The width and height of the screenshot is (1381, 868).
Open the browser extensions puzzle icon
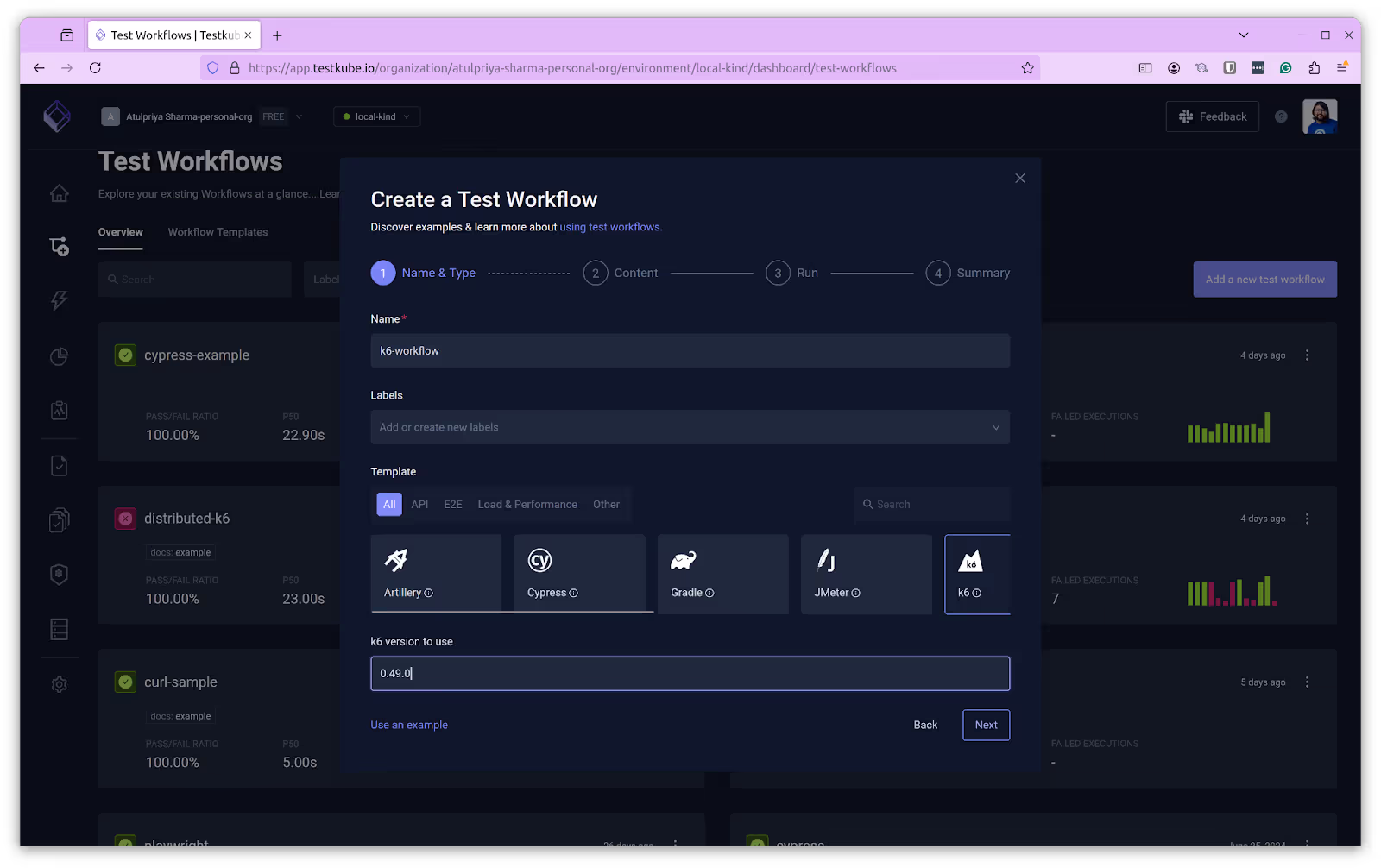[1314, 68]
